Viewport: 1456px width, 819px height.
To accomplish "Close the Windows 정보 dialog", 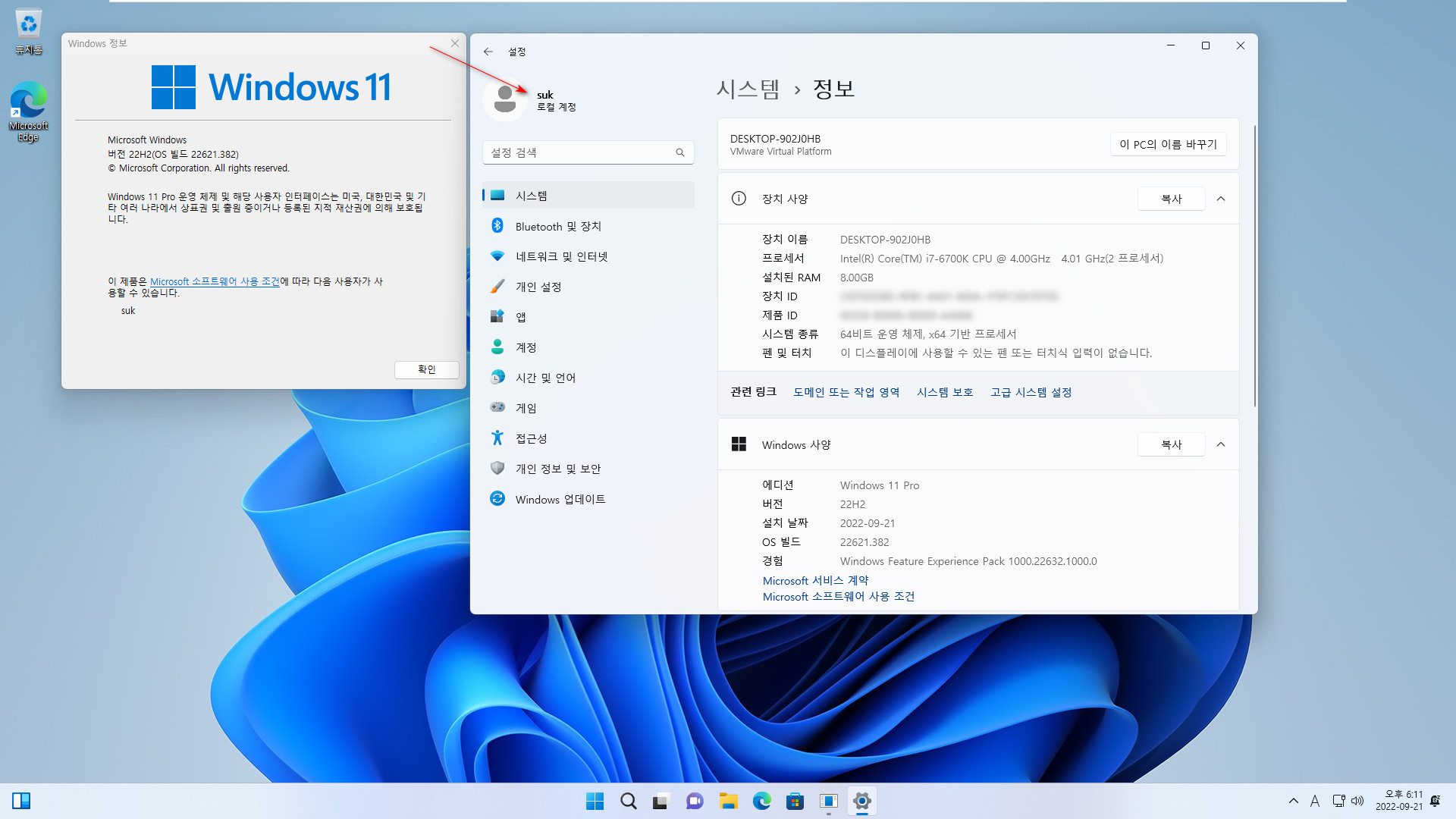I will [x=455, y=43].
